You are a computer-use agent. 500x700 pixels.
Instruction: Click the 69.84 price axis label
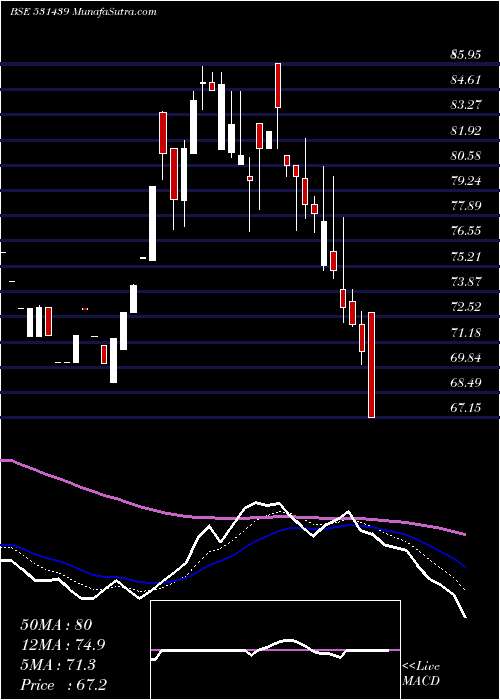[466, 358]
